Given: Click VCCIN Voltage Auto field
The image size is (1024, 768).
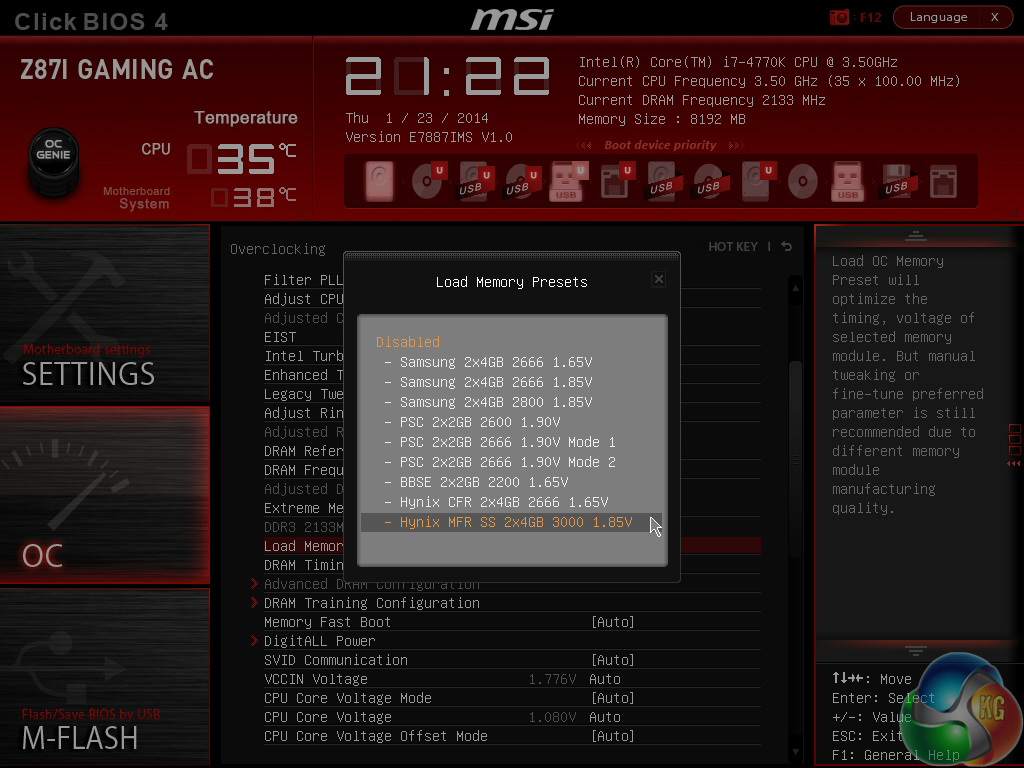Looking at the screenshot, I should (x=605, y=679).
